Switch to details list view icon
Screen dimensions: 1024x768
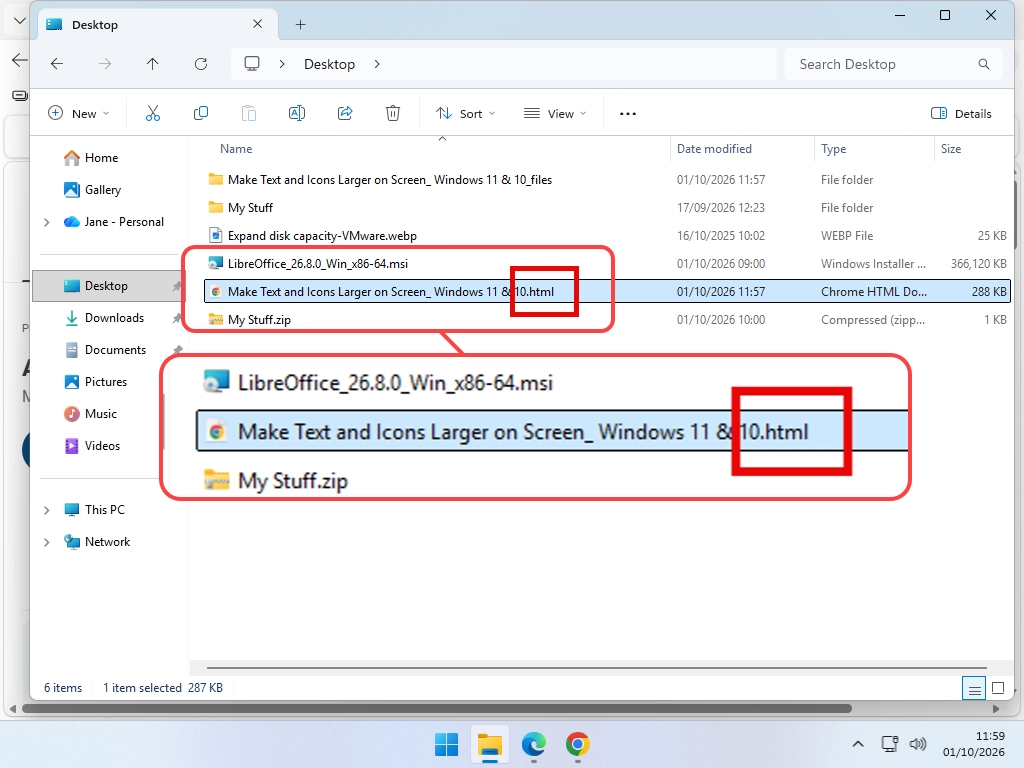(x=974, y=688)
